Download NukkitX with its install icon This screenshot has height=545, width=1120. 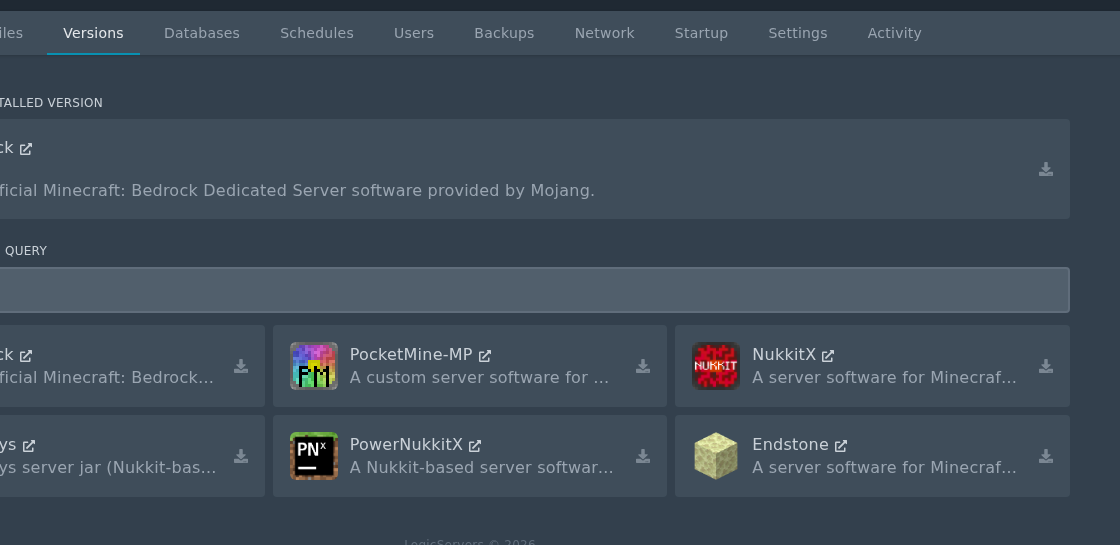[1046, 366]
